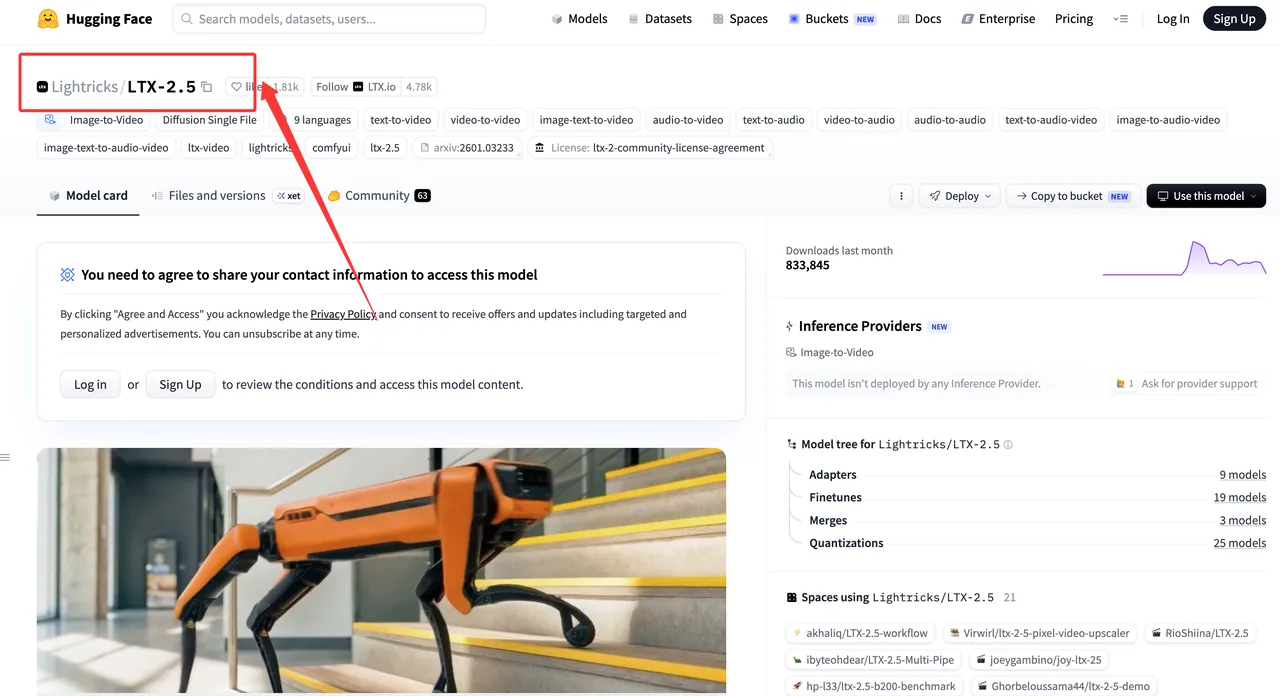Expand the extra navigation menu icon
This screenshot has width=1280, height=696.
pyautogui.click(x=1120, y=19)
